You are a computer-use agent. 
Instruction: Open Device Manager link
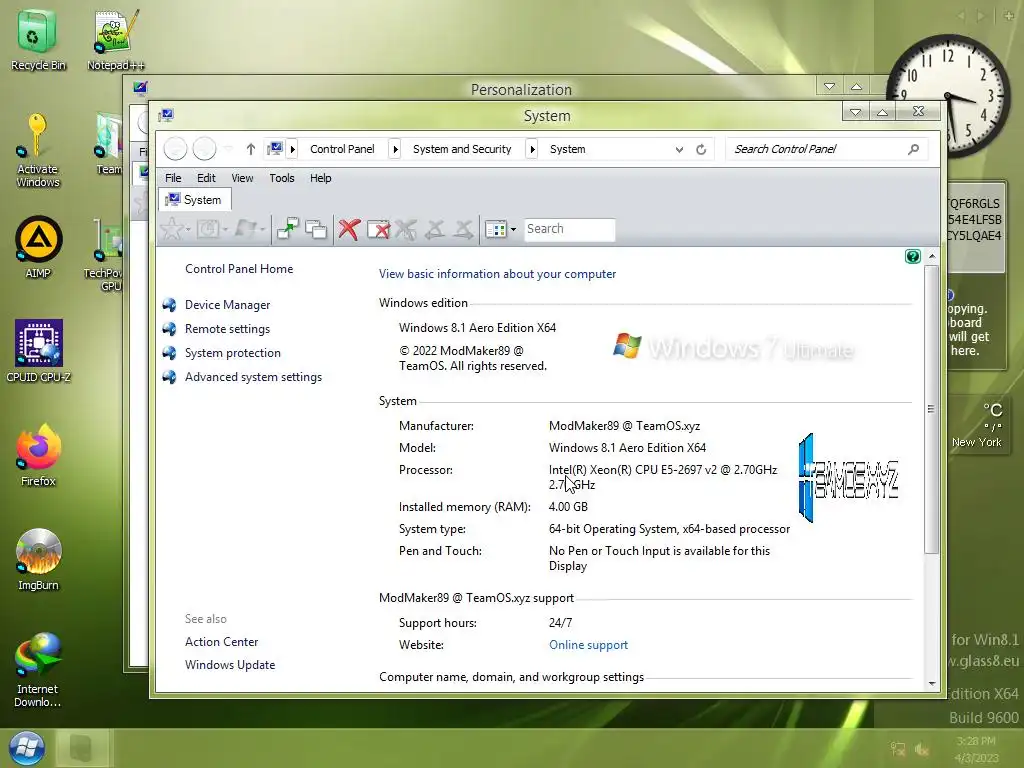(x=227, y=305)
